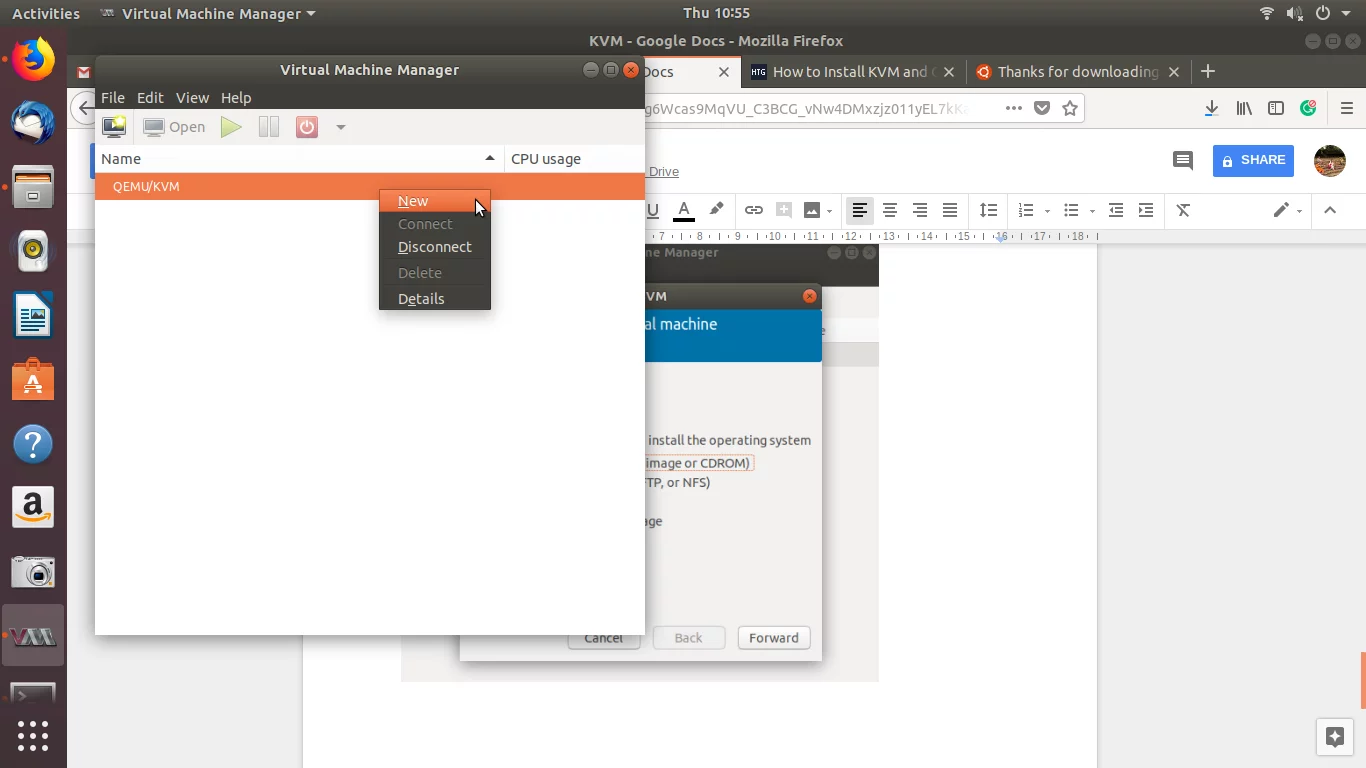Click the Firefox downloads arrow icon
Image resolution: width=1366 pixels, height=768 pixels.
(1211, 108)
